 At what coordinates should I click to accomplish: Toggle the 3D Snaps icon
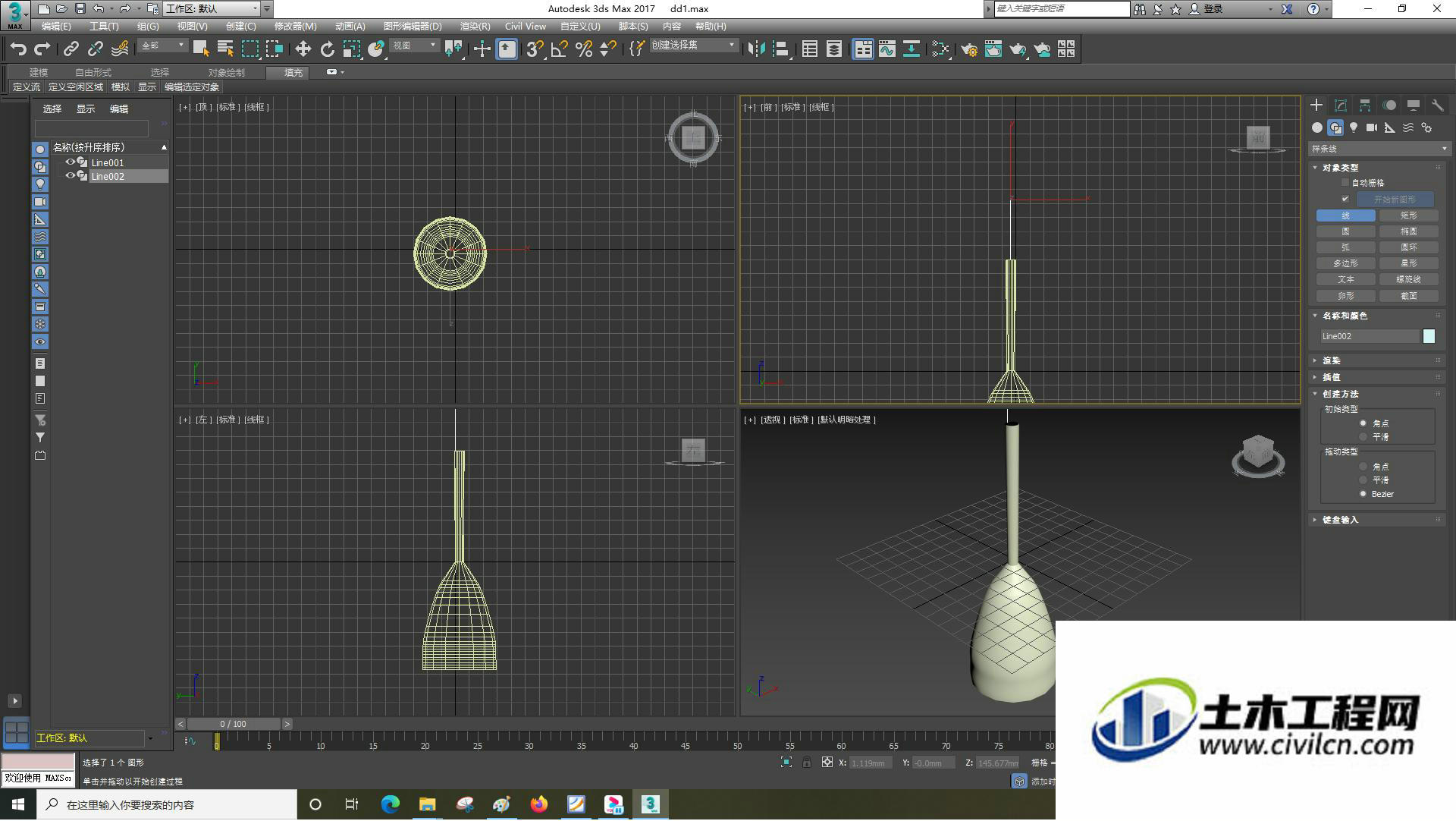(x=535, y=49)
